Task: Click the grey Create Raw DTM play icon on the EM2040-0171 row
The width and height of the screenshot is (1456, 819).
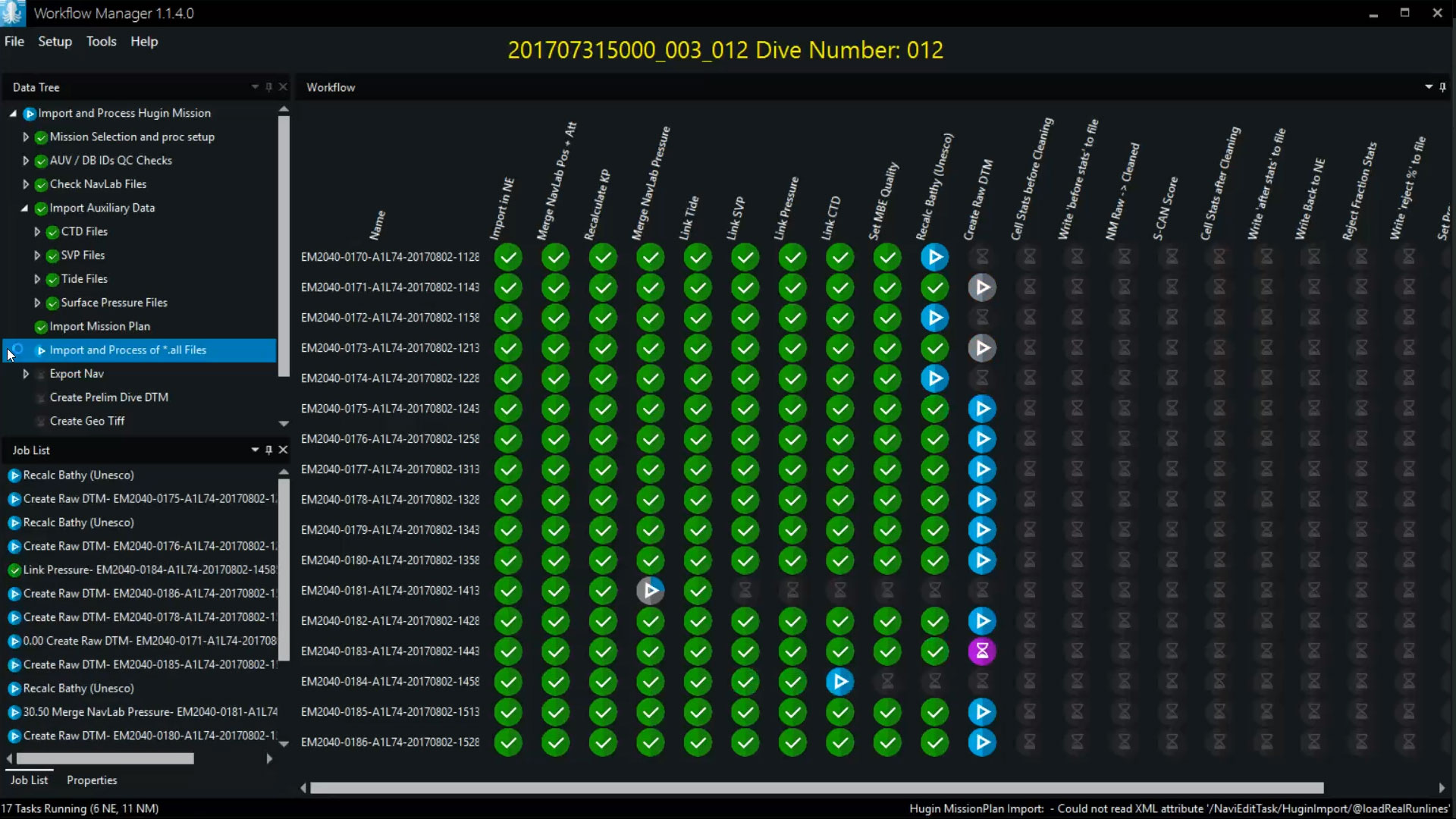Action: [x=982, y=287]
